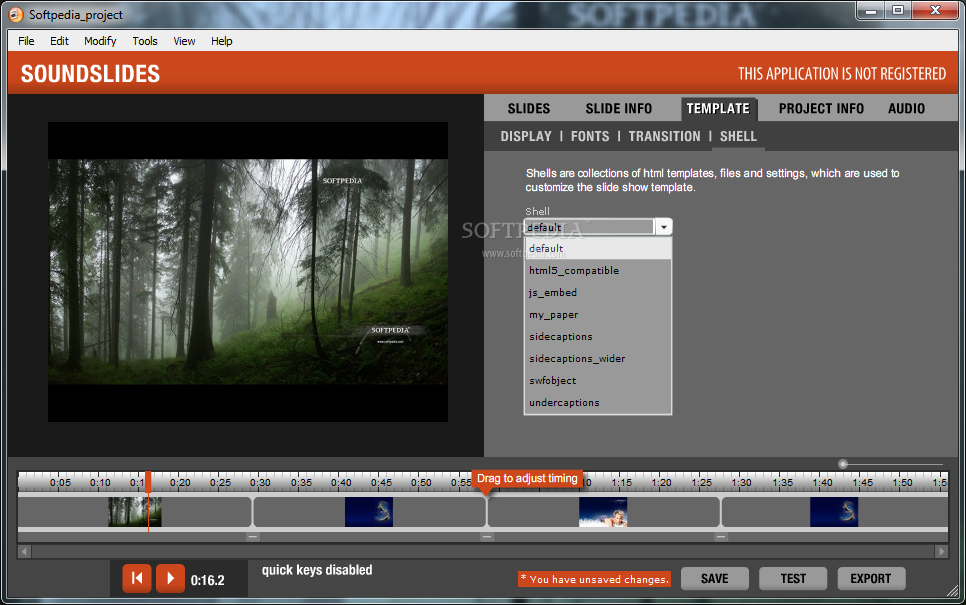Open the File menu
Viewport: 966px width, 605px height.
point(26,41)
